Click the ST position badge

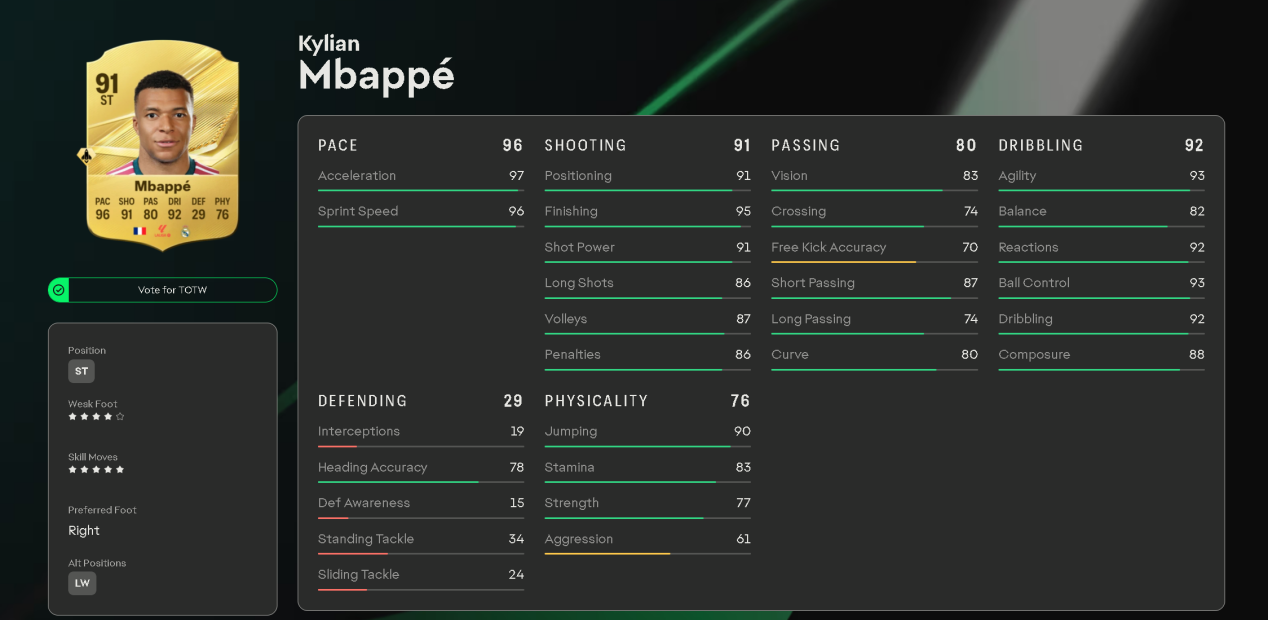pyautogui.click(x=81, y=371)
